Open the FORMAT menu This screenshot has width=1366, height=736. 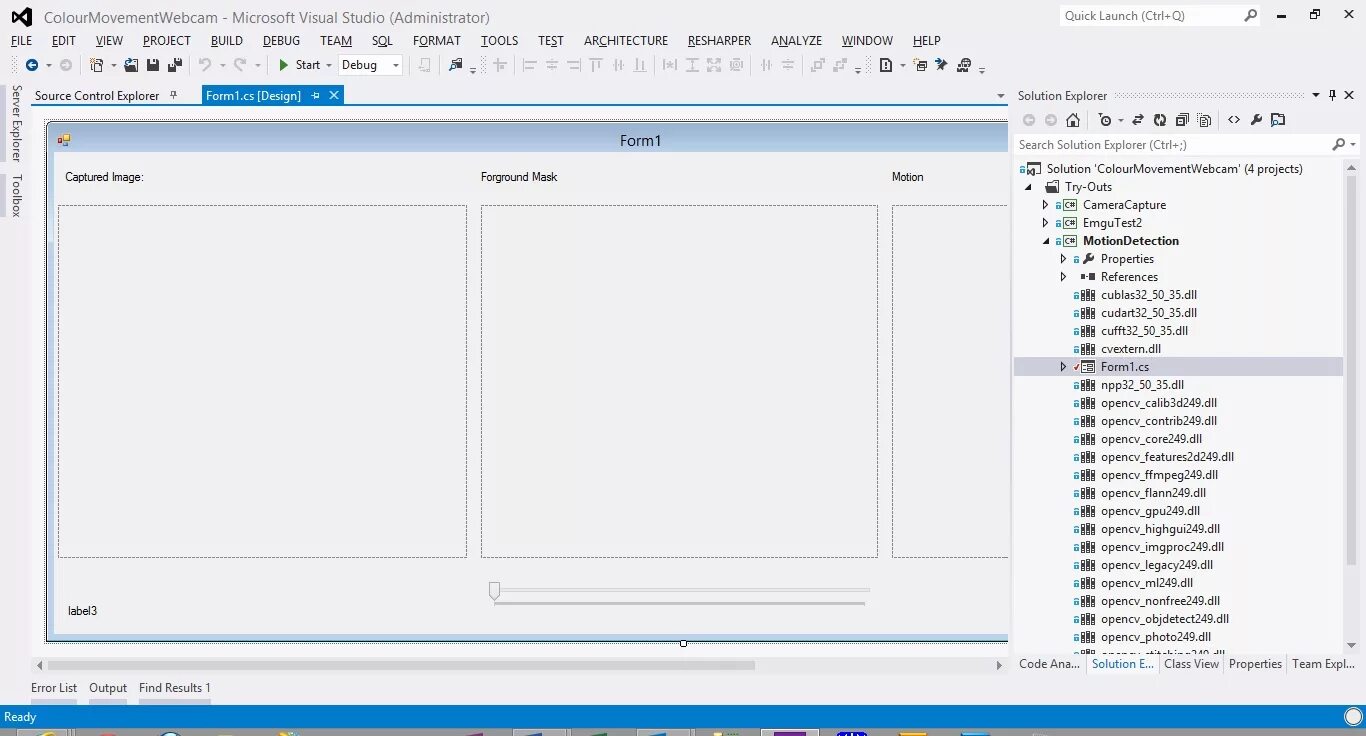(437, 41)
